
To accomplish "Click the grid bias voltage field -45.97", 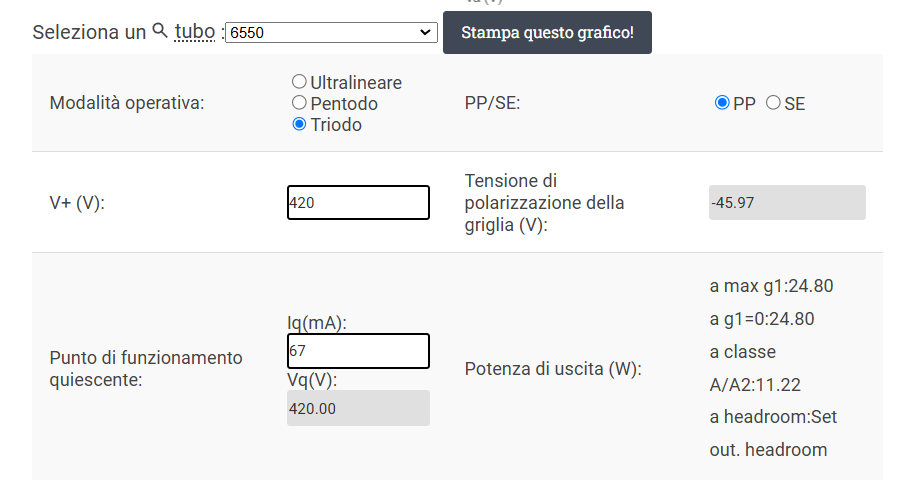I will (787, 203).
